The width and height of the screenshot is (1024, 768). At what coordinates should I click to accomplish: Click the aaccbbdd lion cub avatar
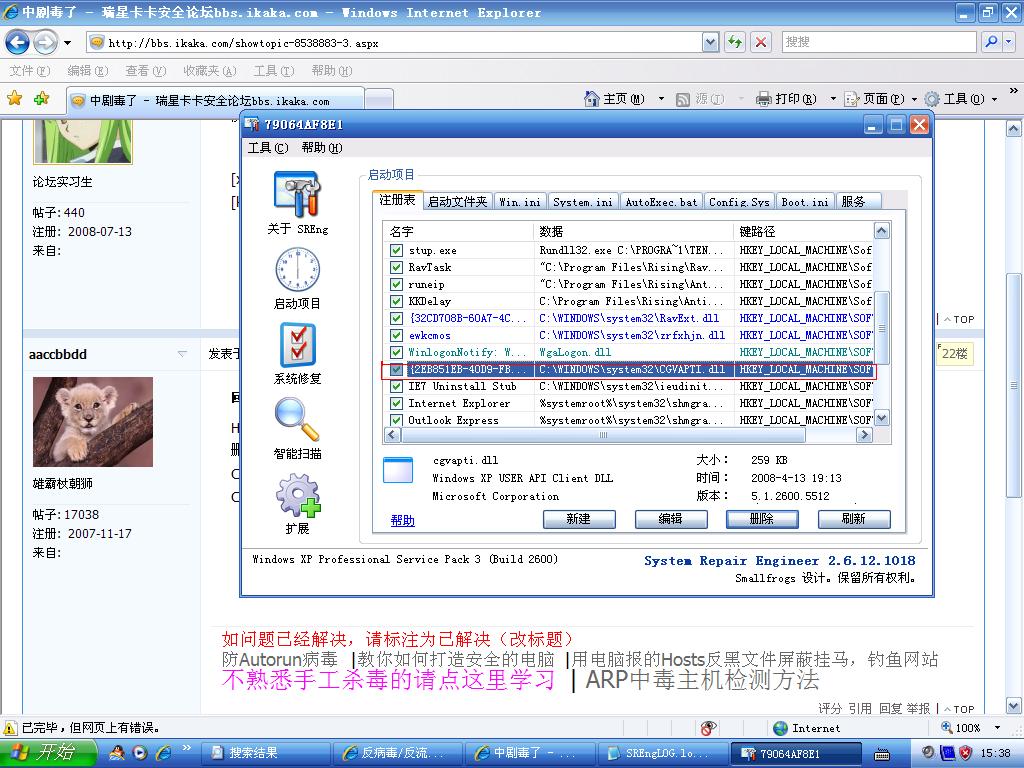(x=93, y=422)
